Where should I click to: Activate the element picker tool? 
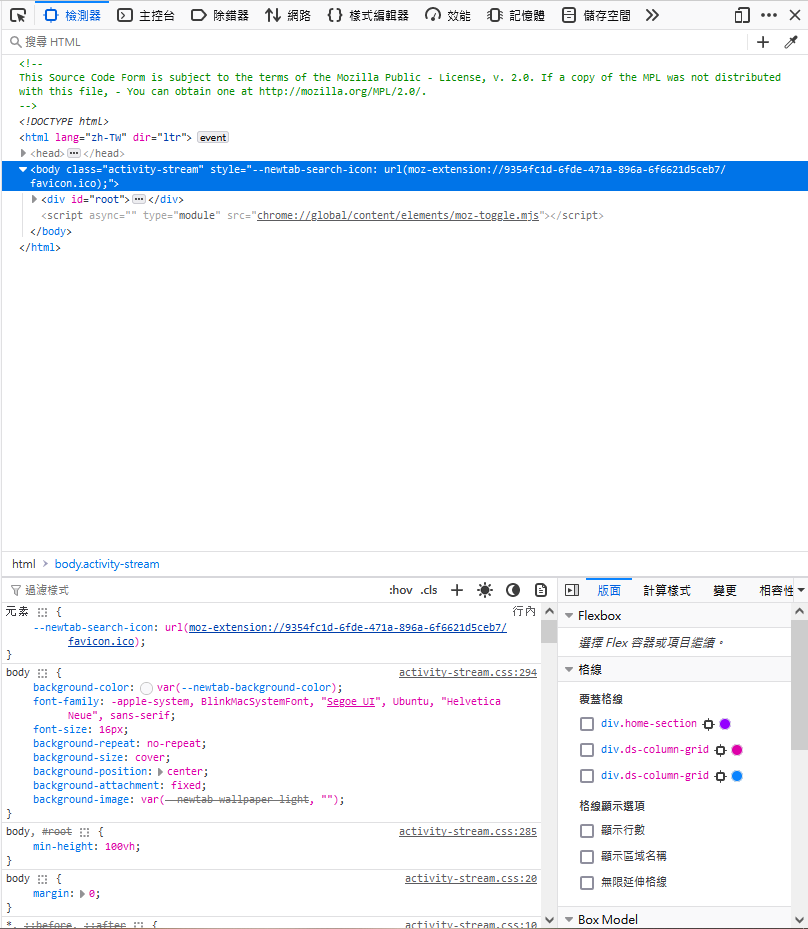(18, 15)
